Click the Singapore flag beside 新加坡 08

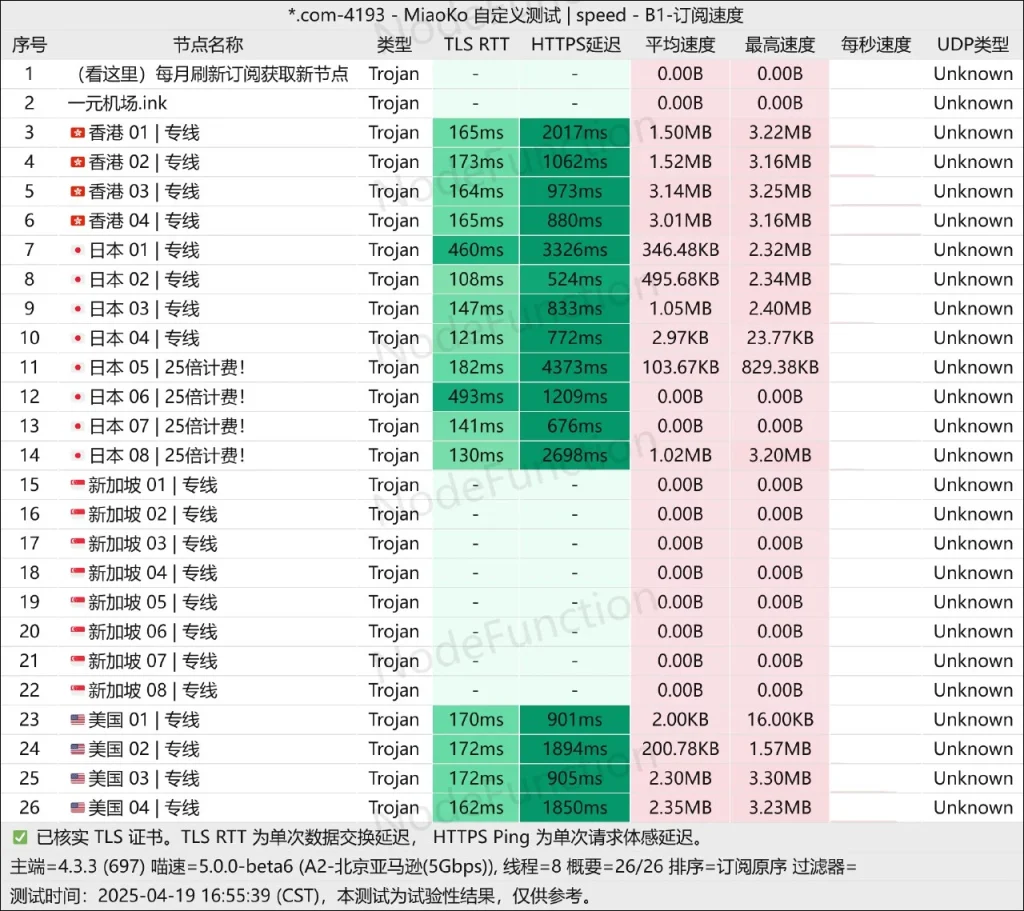(78, 690)
